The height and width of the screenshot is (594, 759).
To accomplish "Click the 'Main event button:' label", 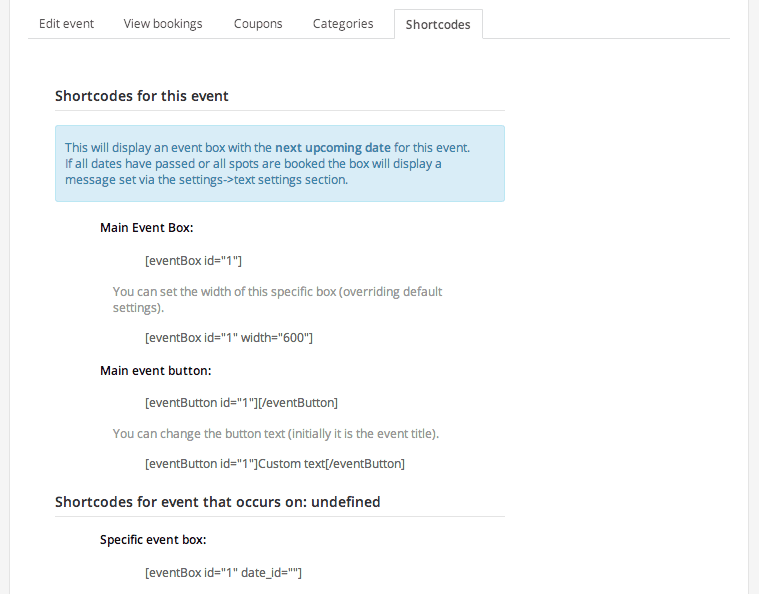I will pos(155,370).
